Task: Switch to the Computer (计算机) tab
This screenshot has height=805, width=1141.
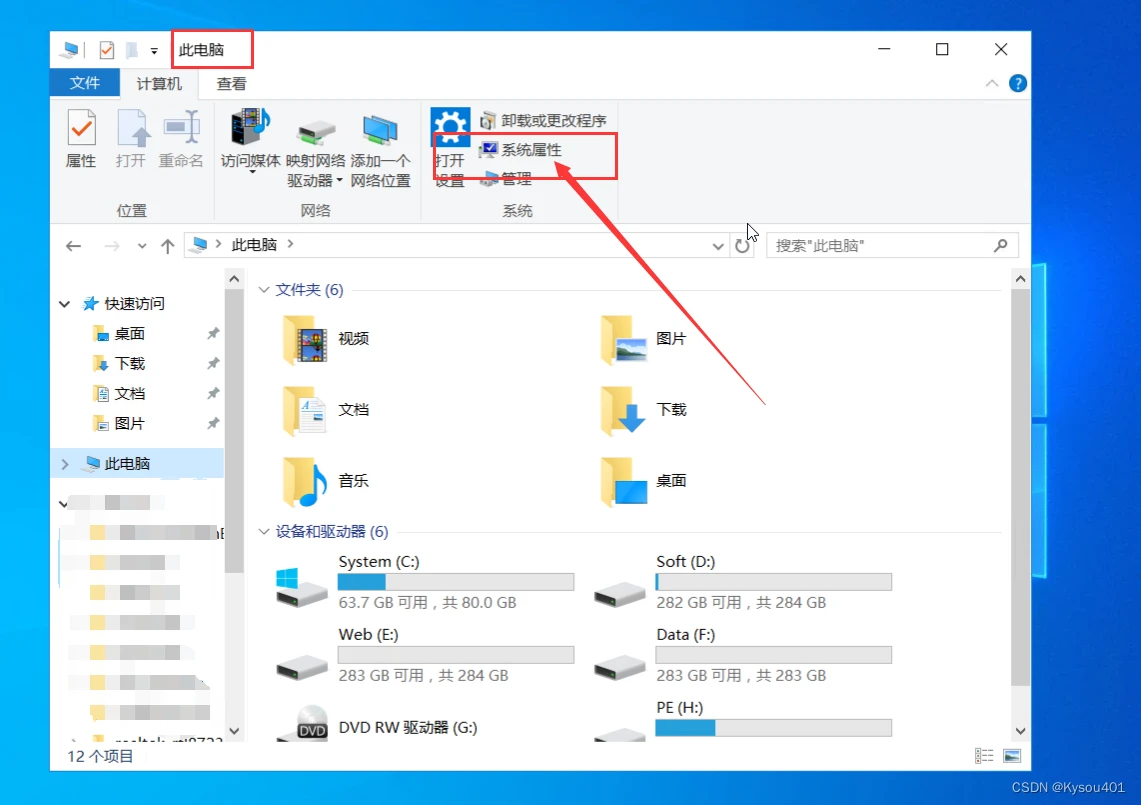Action: (x=159, y=83)
